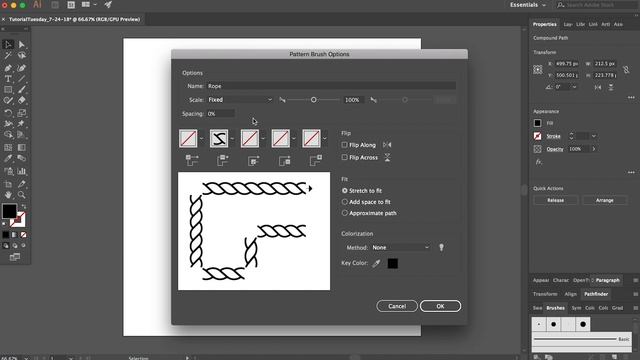Click the Stroke link in Appearance
640x360 pixels.
tap(553, 136)
